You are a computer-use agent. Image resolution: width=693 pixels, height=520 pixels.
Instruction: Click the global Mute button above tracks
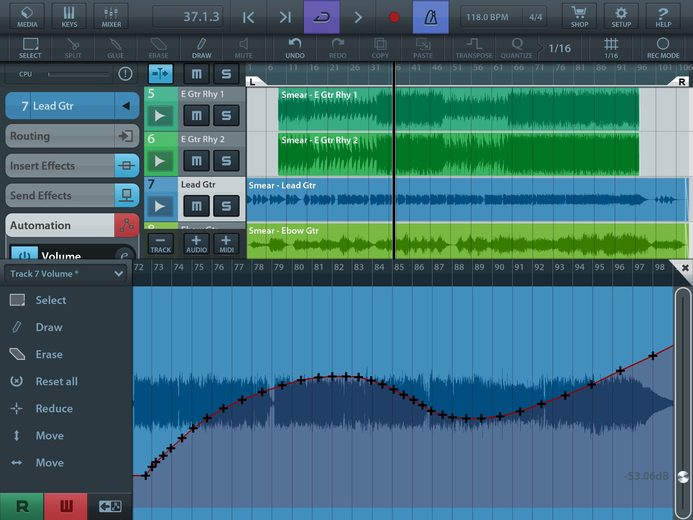click(x=196, y=74)
